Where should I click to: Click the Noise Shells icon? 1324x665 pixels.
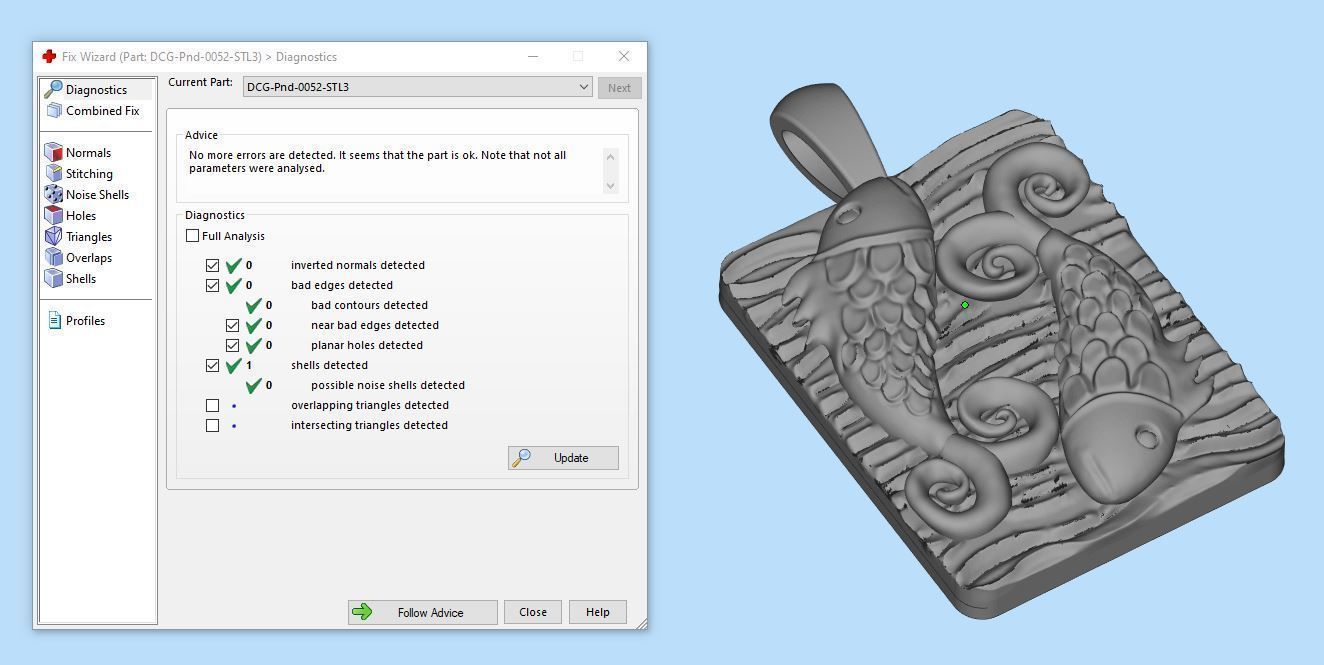pyautogui.click(x=54, y=195)
